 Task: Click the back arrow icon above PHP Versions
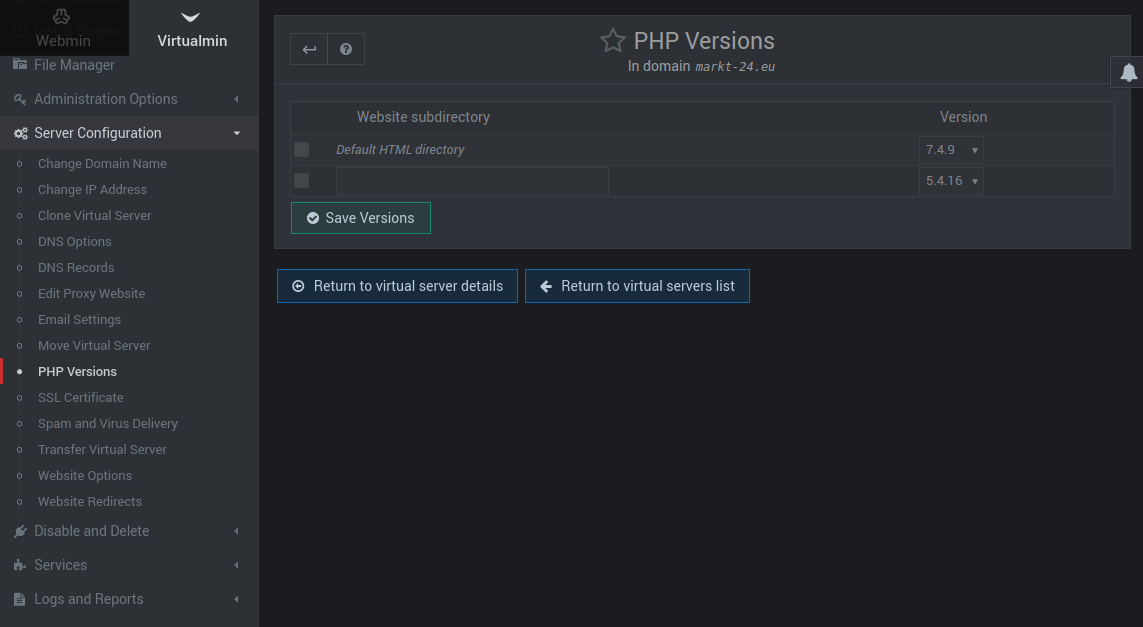click(308, 48)
